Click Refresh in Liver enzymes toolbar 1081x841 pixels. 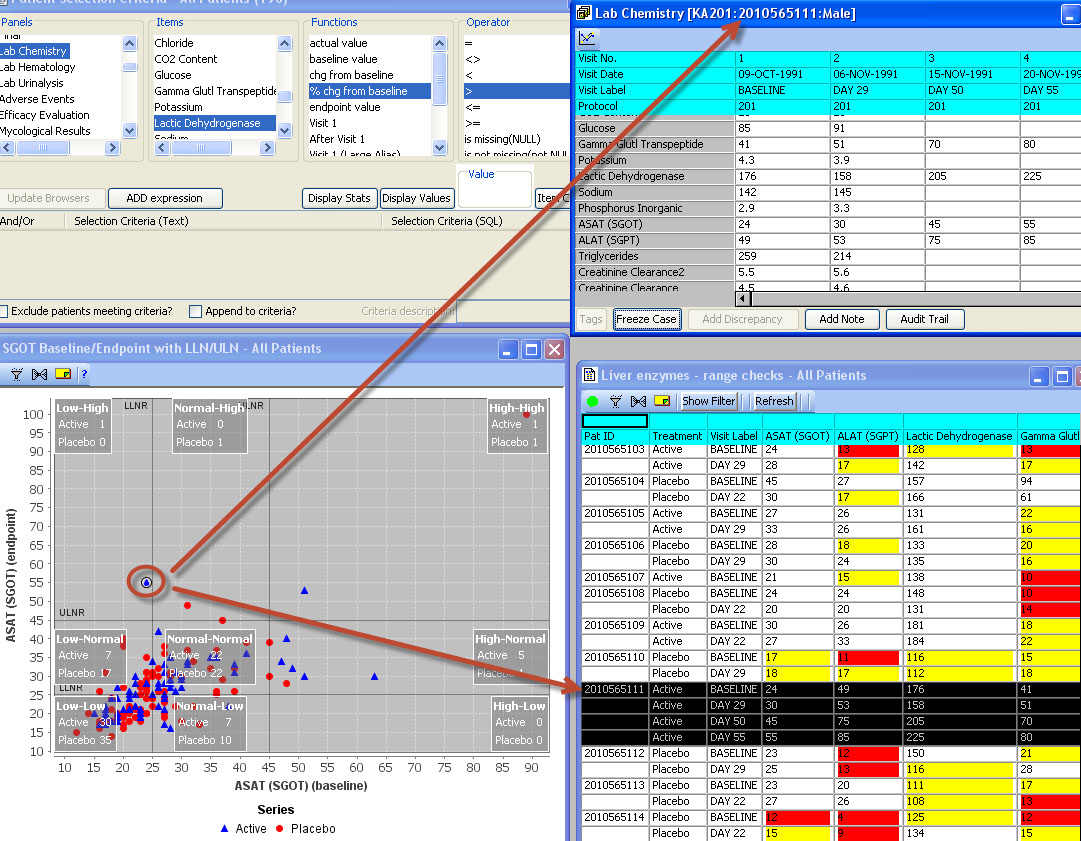(x=774, y=401)
